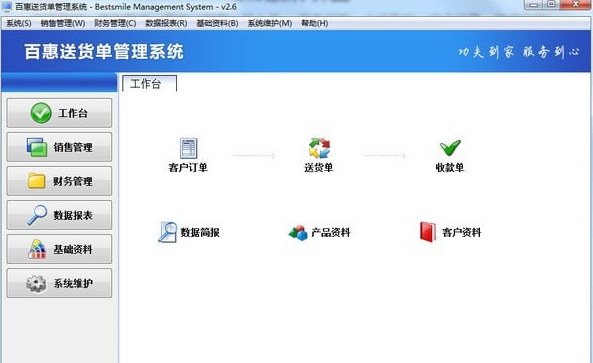Image resolution: width=593 pixels, height=363 pixels.
Task: Select the 工作台 sidebar button
Action: [x=59, y=113]
